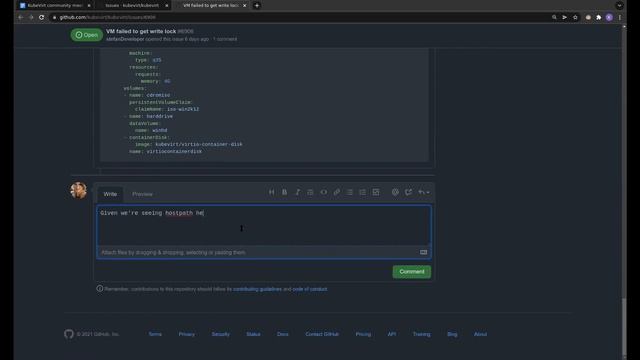Open the saved replies dropdown
The width and height of the screenshot is (640, 360).
point(424,192)
